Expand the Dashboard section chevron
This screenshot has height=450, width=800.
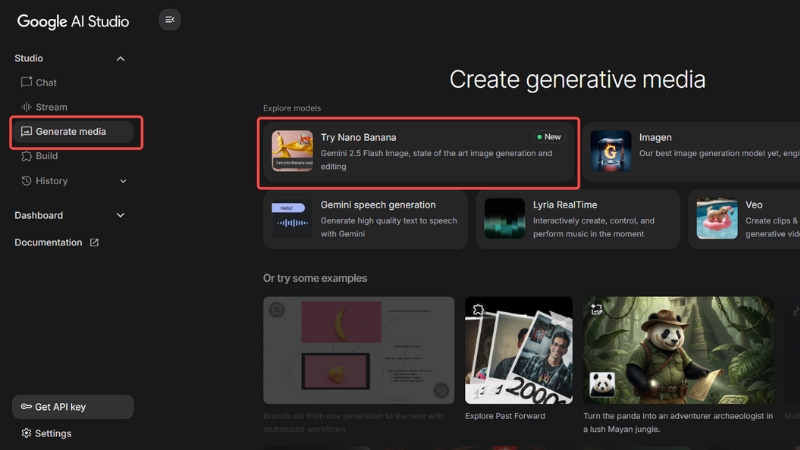(121, 215)
